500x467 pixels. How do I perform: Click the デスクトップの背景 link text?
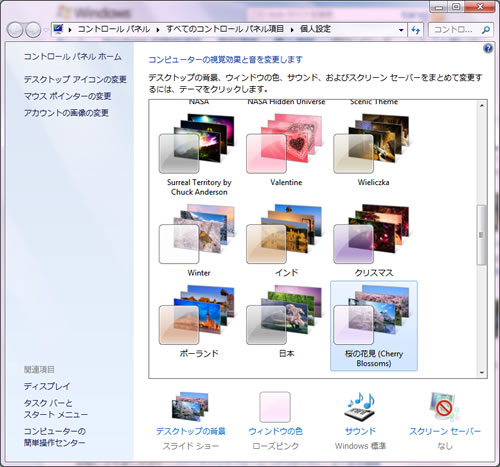coord(191,431)
